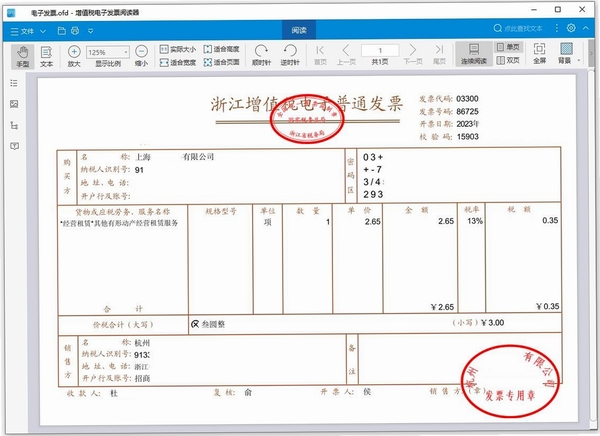600x436 pixels.
Task: Open the three-dot more options menu
Action: [x=557, y=28]
